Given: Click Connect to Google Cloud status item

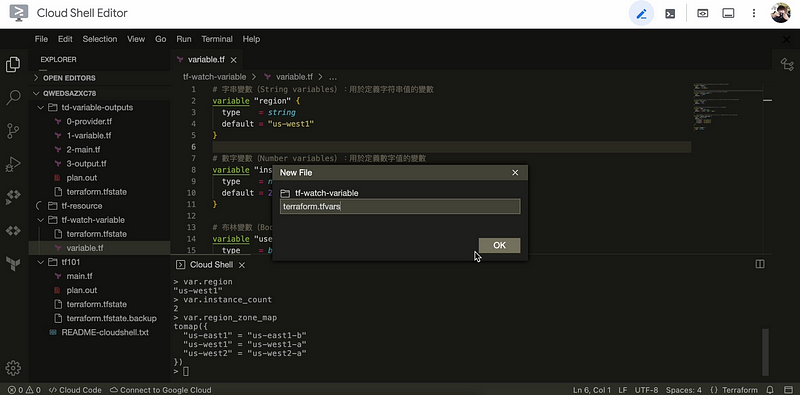Looking at the screenshot, I should tap(161, 390).
